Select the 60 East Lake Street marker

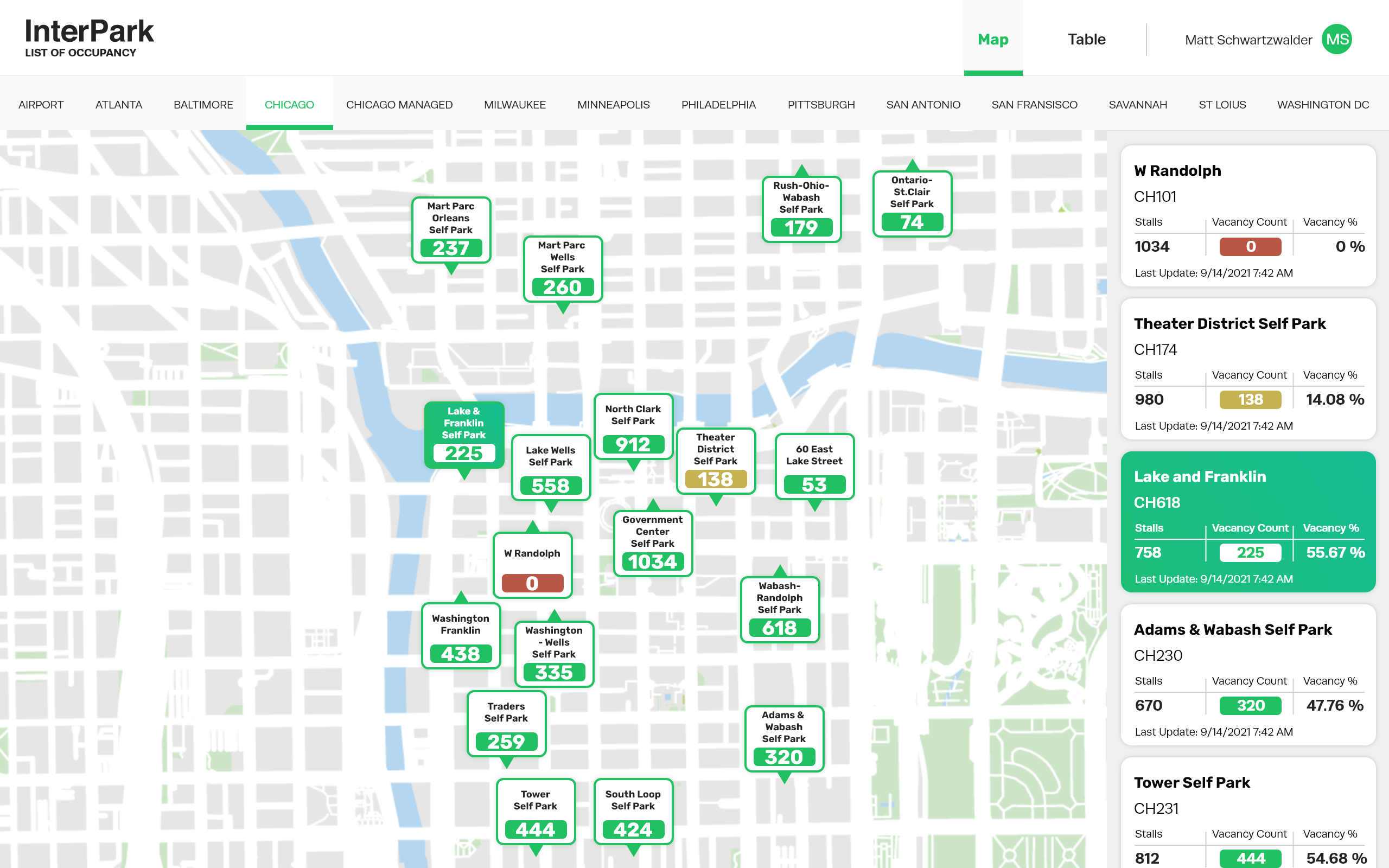click(x=814, y=466)
